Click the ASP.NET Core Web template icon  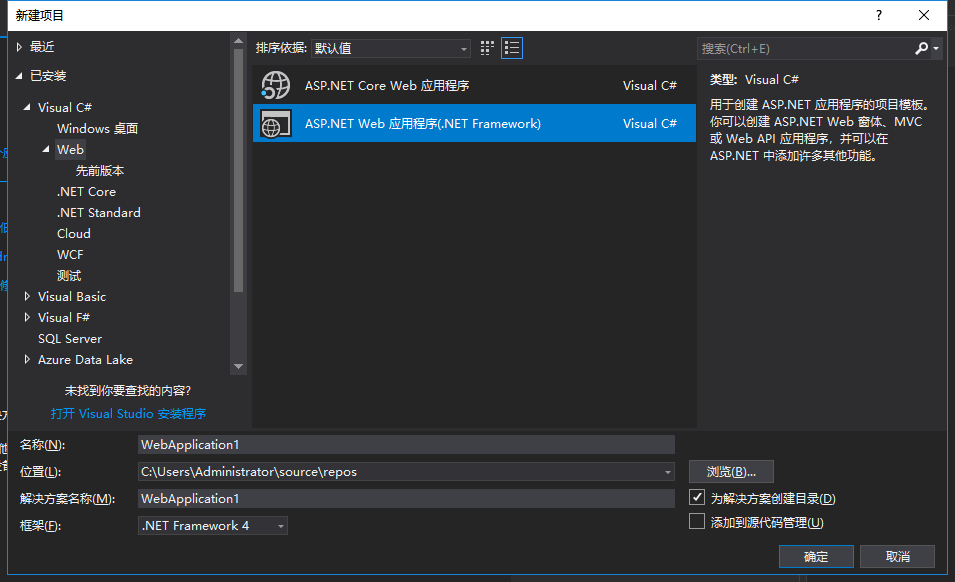276,85
